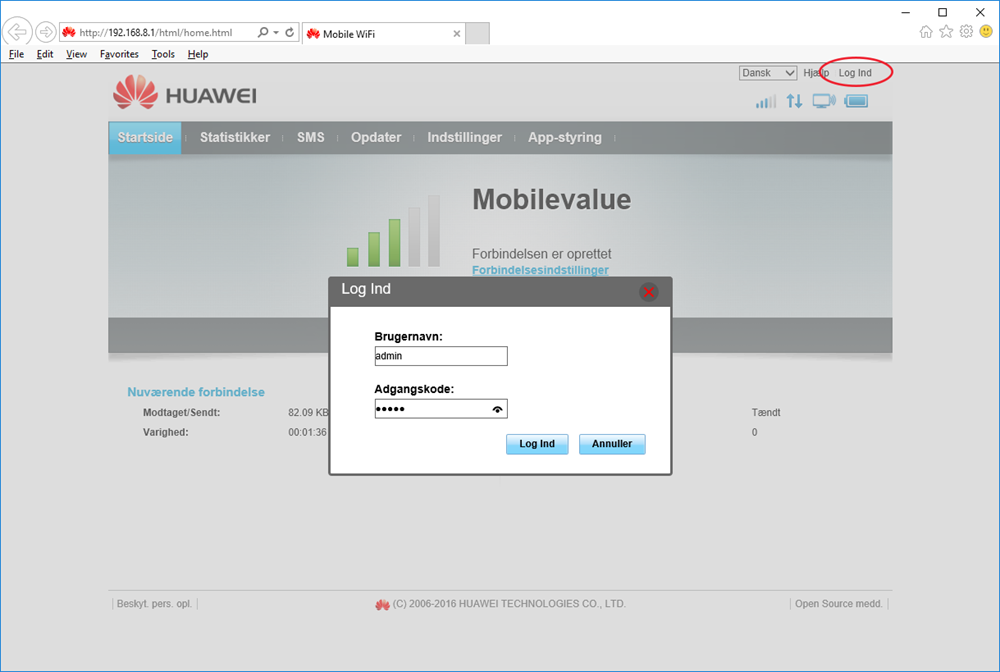This screenshot has height=672, width=1000.
Task: Open the App-styring tab
Action: (564, 138)
